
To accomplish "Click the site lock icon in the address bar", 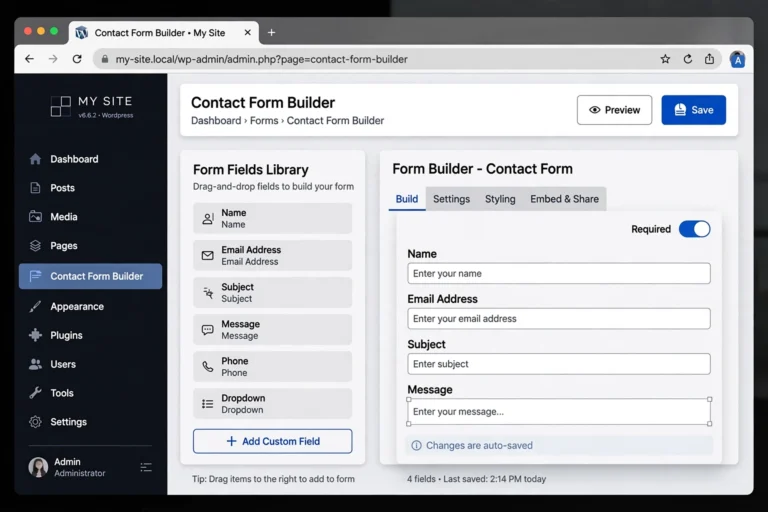I will [x=104, y=59].
